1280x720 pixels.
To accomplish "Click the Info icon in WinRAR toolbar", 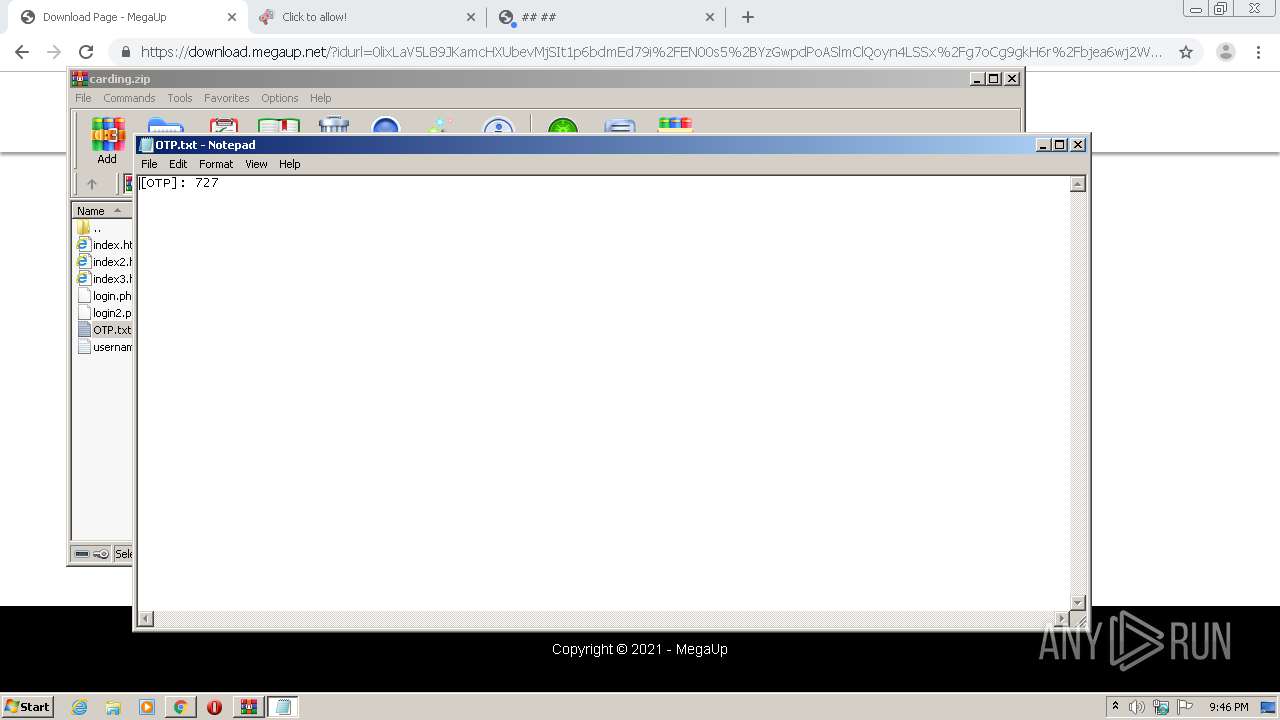I will 498,126.
